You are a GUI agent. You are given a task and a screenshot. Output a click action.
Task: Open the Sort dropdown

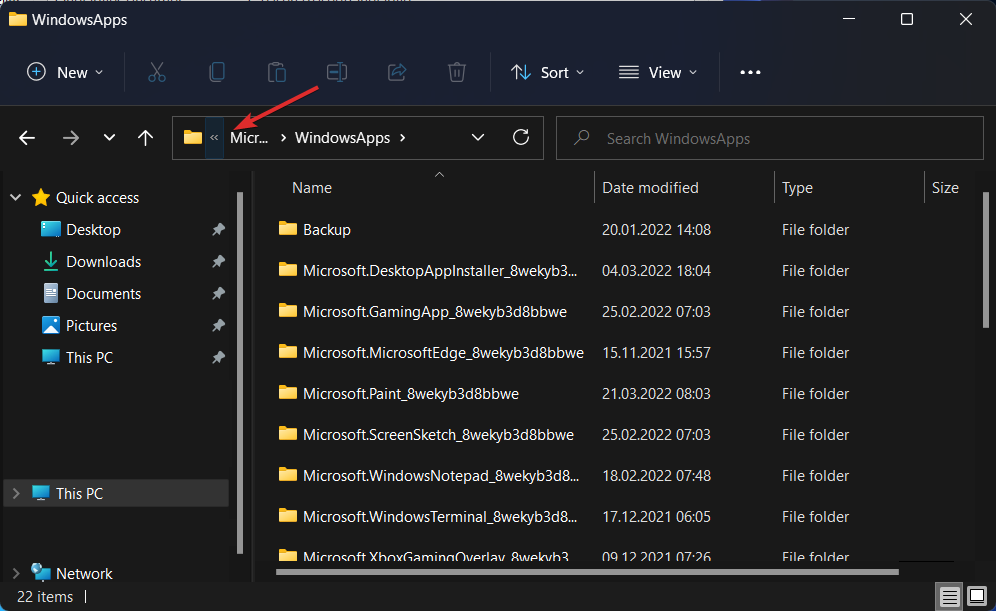click(547, 72)
